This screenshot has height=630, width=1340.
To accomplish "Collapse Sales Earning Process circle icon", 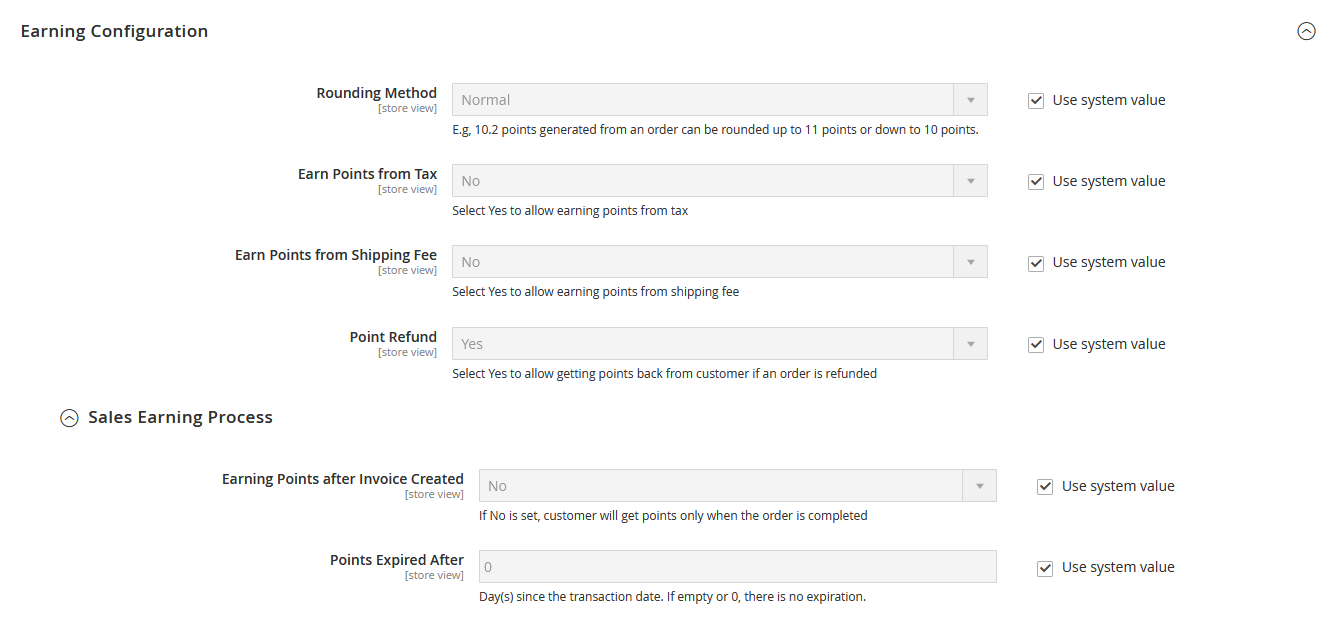I will point(69,418).
